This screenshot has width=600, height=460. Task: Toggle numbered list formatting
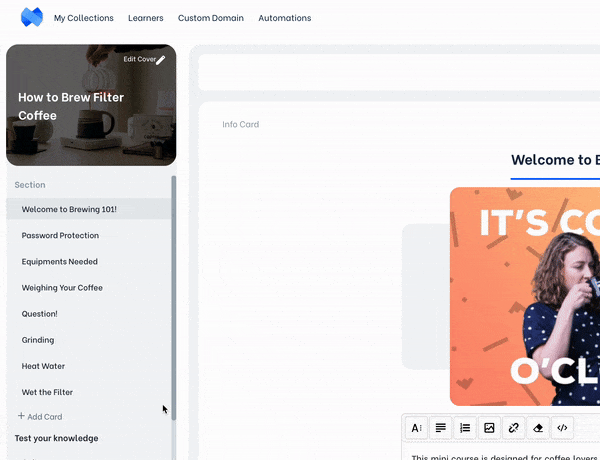click(465, 428)
